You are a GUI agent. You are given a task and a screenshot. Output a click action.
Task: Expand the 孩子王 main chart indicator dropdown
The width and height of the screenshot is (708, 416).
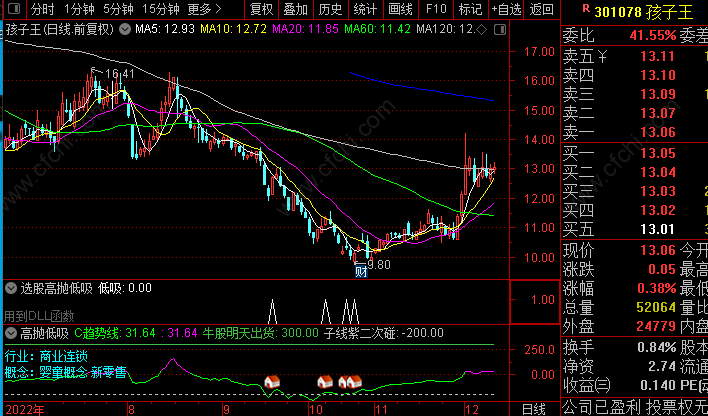(x=125, y=30)
